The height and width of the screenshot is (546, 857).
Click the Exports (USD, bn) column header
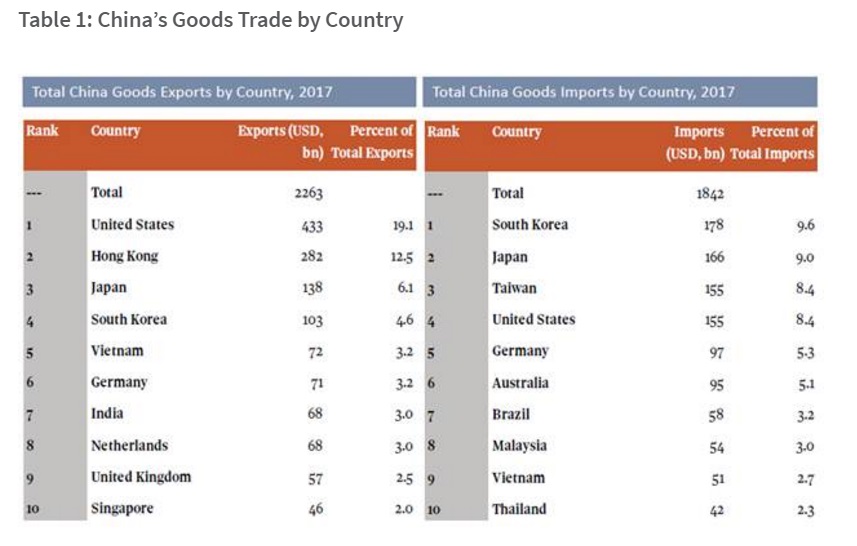click(x=280, y=142)
